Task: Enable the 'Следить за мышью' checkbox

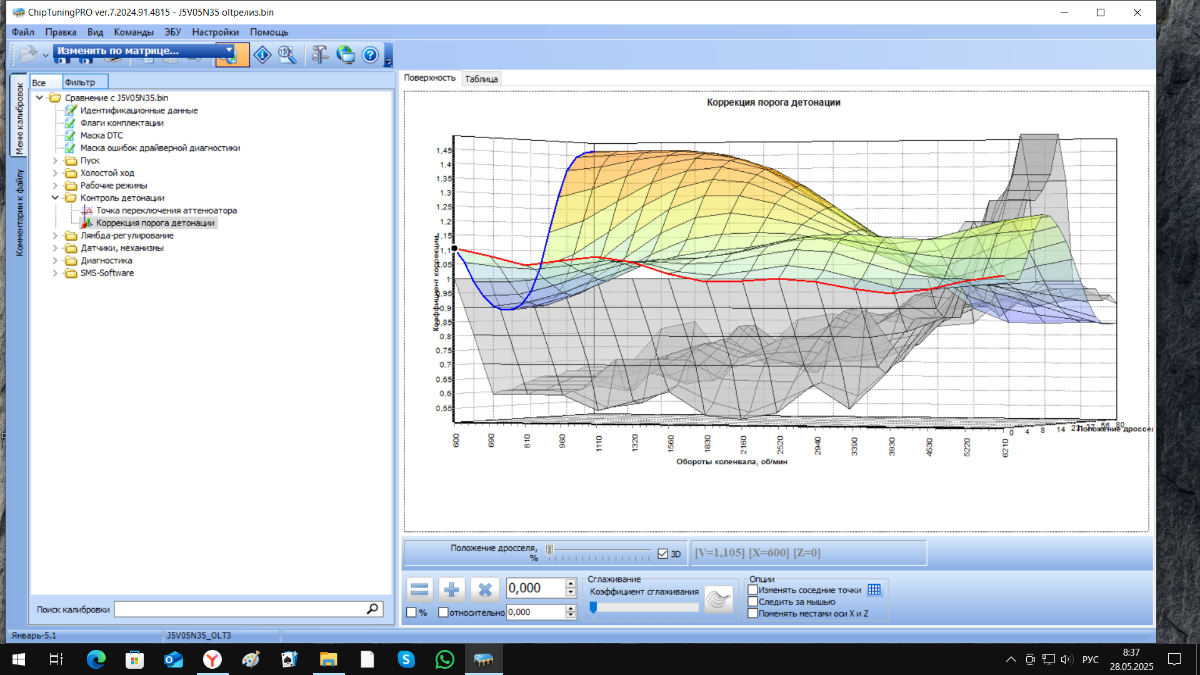Action: click(x=753, y=602)
